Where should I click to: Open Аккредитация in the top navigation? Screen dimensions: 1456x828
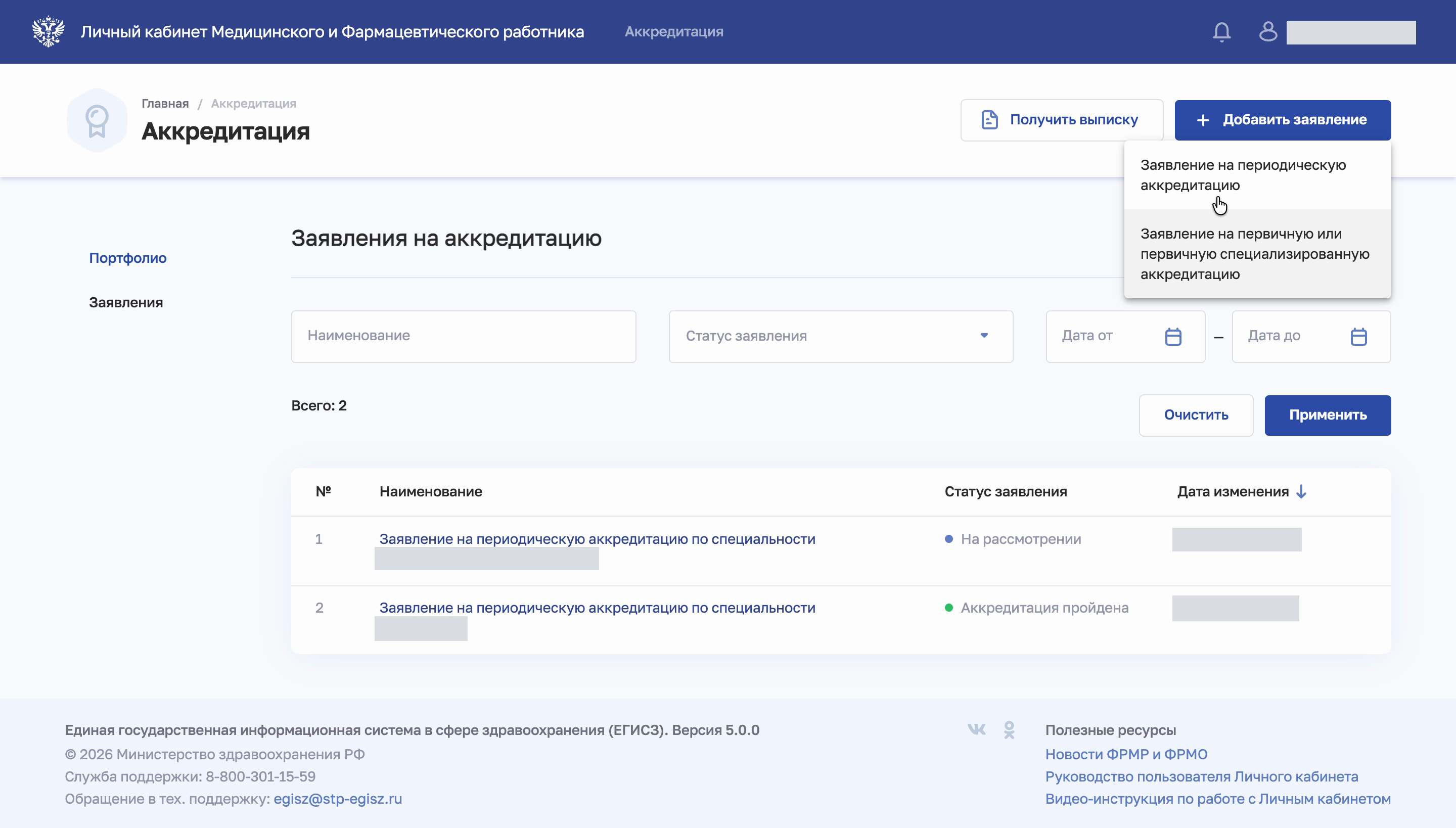click(674, 32)
